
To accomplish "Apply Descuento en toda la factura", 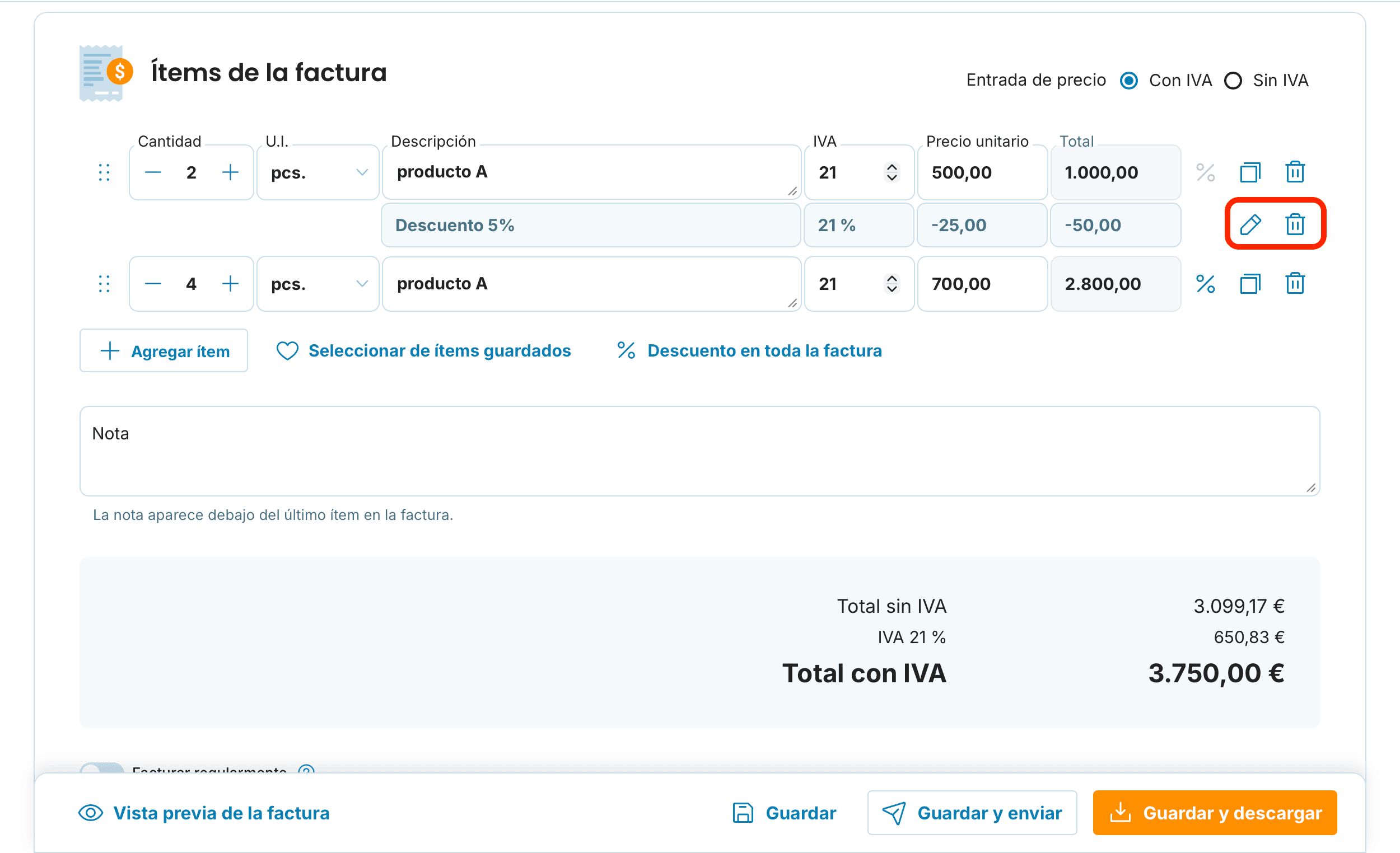I will (x=749, y=350).
